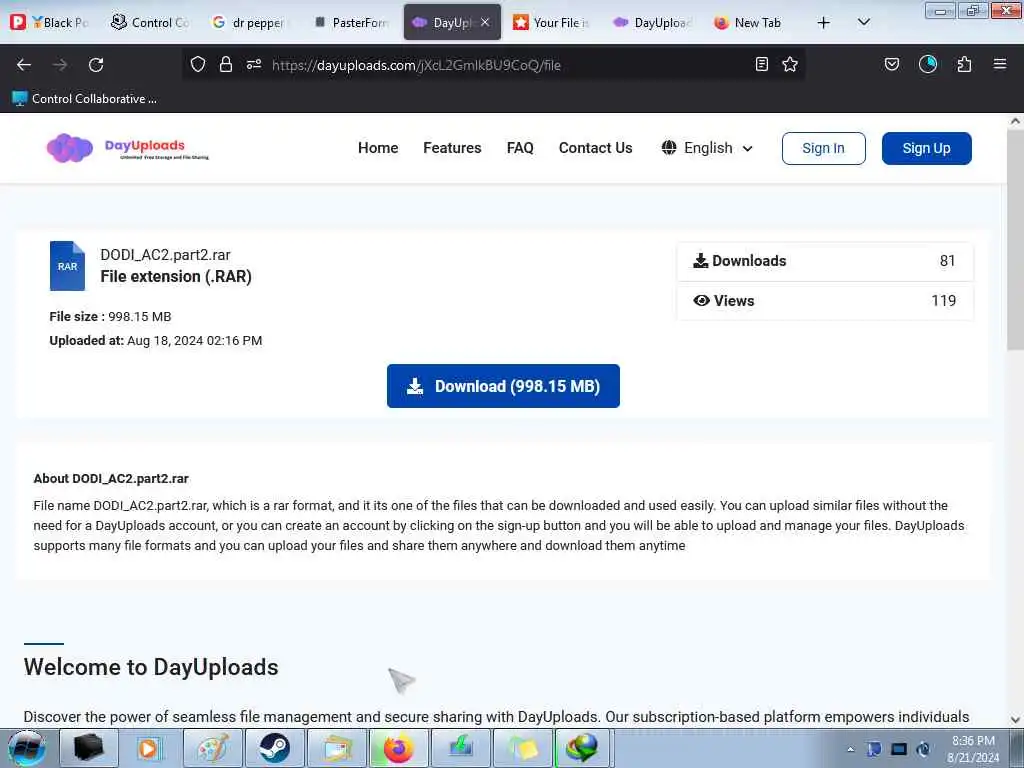Screen dimensions: 1024x768
Task: Open the extensions puzzle icon
Action: pyautogui.click(x=964, y=64)
